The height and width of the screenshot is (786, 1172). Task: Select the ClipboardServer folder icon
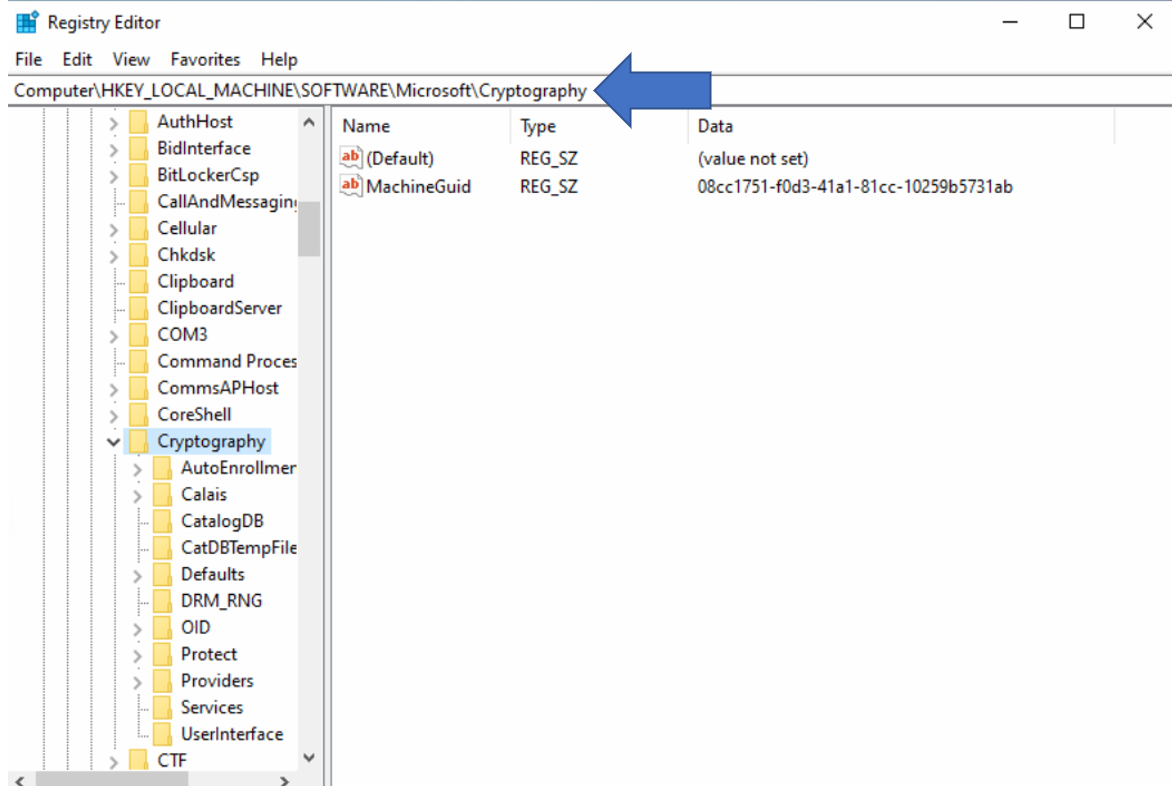coord(138,308)
